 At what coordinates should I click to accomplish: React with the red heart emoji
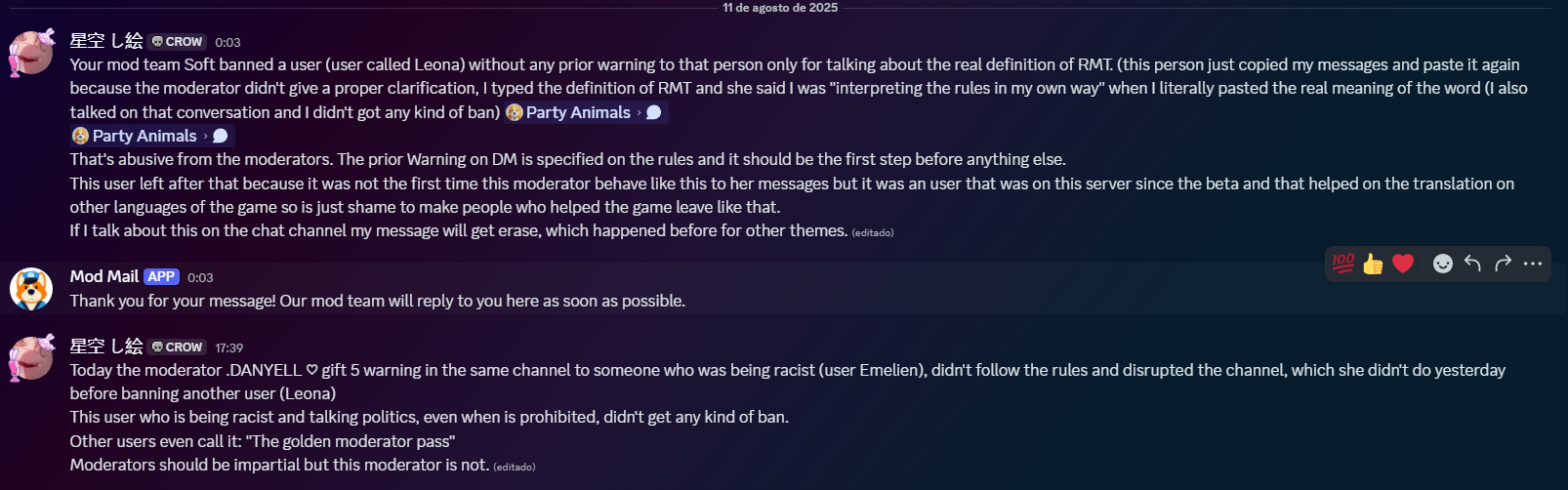1403,264
